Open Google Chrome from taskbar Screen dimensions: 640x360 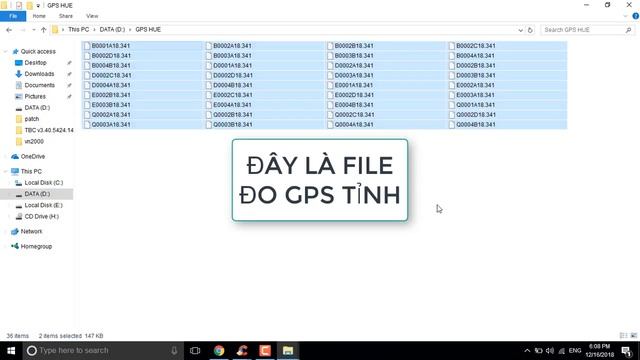point(219,351)
